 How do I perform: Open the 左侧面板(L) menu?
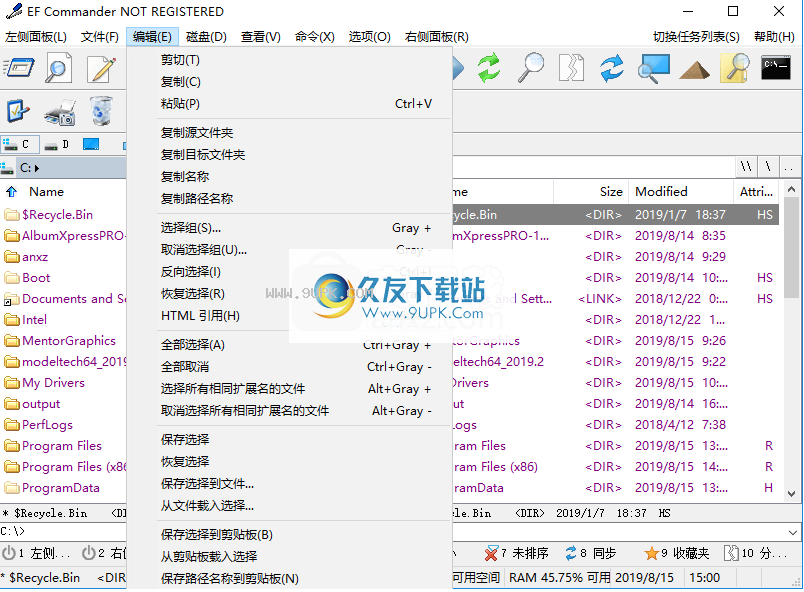pyautogui.click(x=36, y=37)
